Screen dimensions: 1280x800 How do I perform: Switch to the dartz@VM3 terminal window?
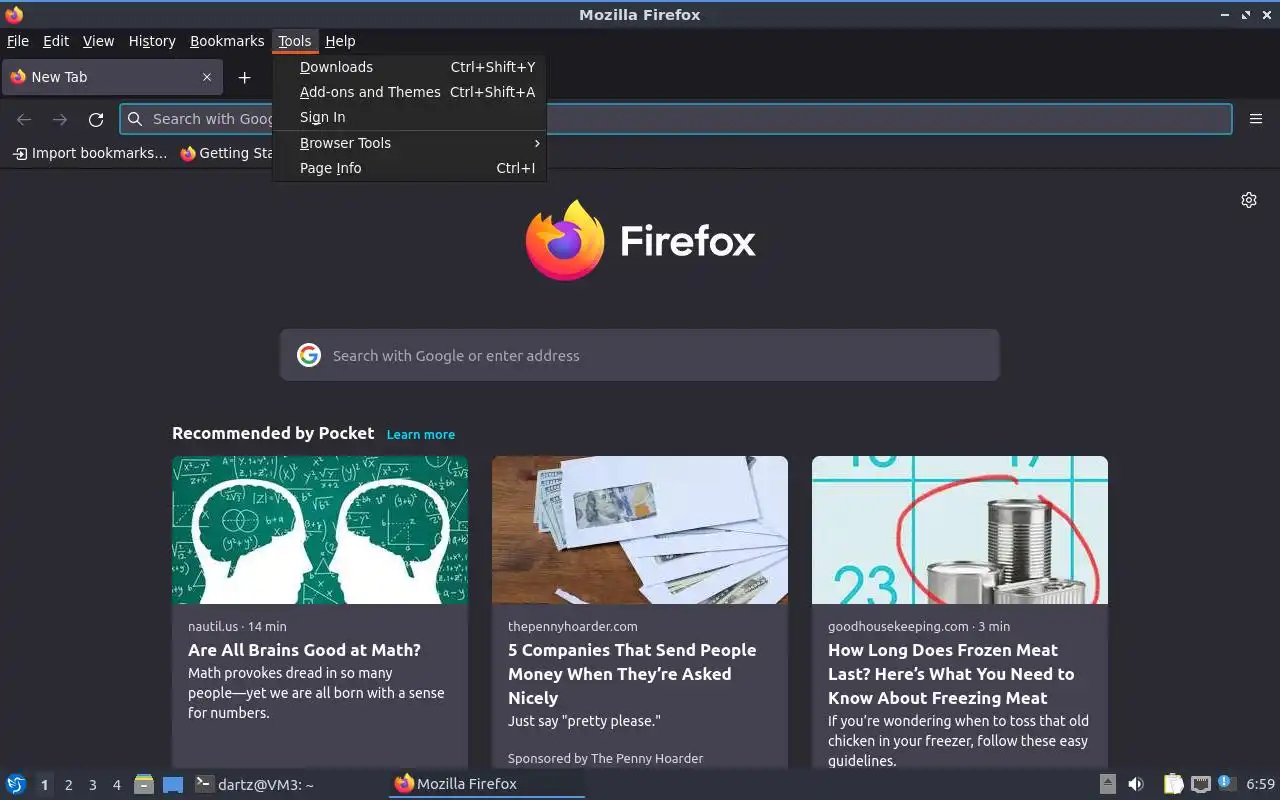point(254,784)
